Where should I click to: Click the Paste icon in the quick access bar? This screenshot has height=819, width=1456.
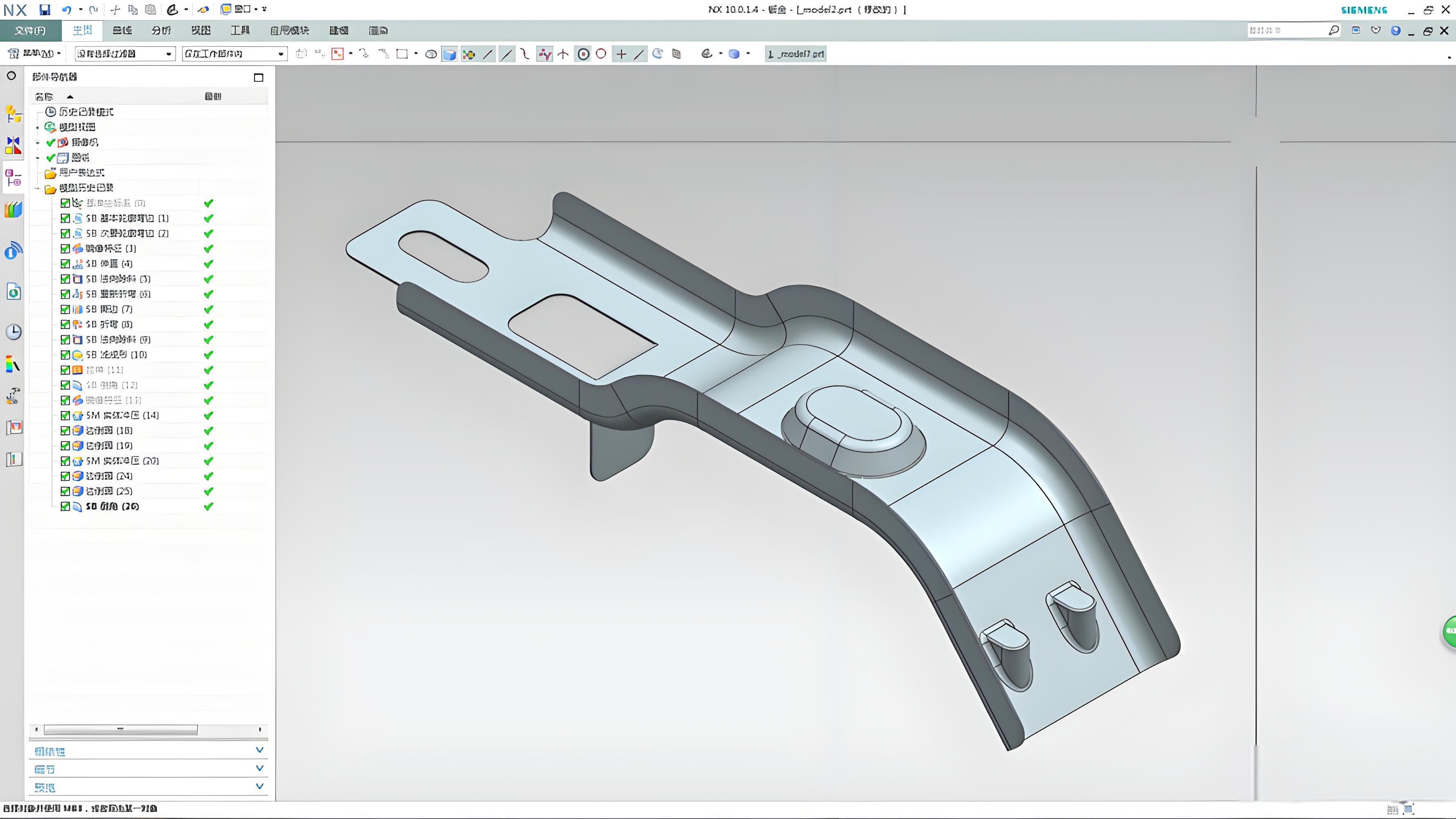pyautogui.click(x=150, y=9)
